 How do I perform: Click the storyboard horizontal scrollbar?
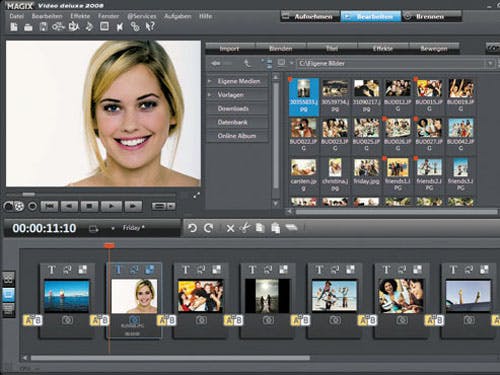coord(170,358)
